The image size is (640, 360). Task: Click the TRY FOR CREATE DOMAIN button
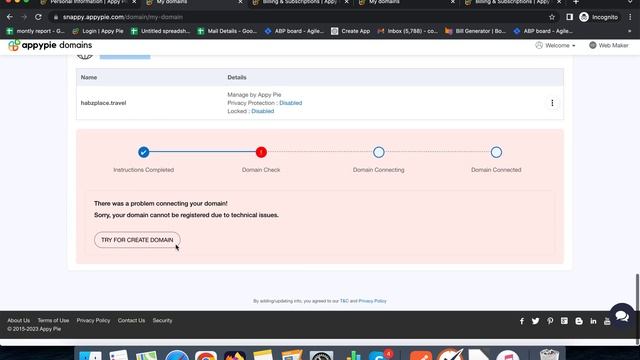pos(137,240)
